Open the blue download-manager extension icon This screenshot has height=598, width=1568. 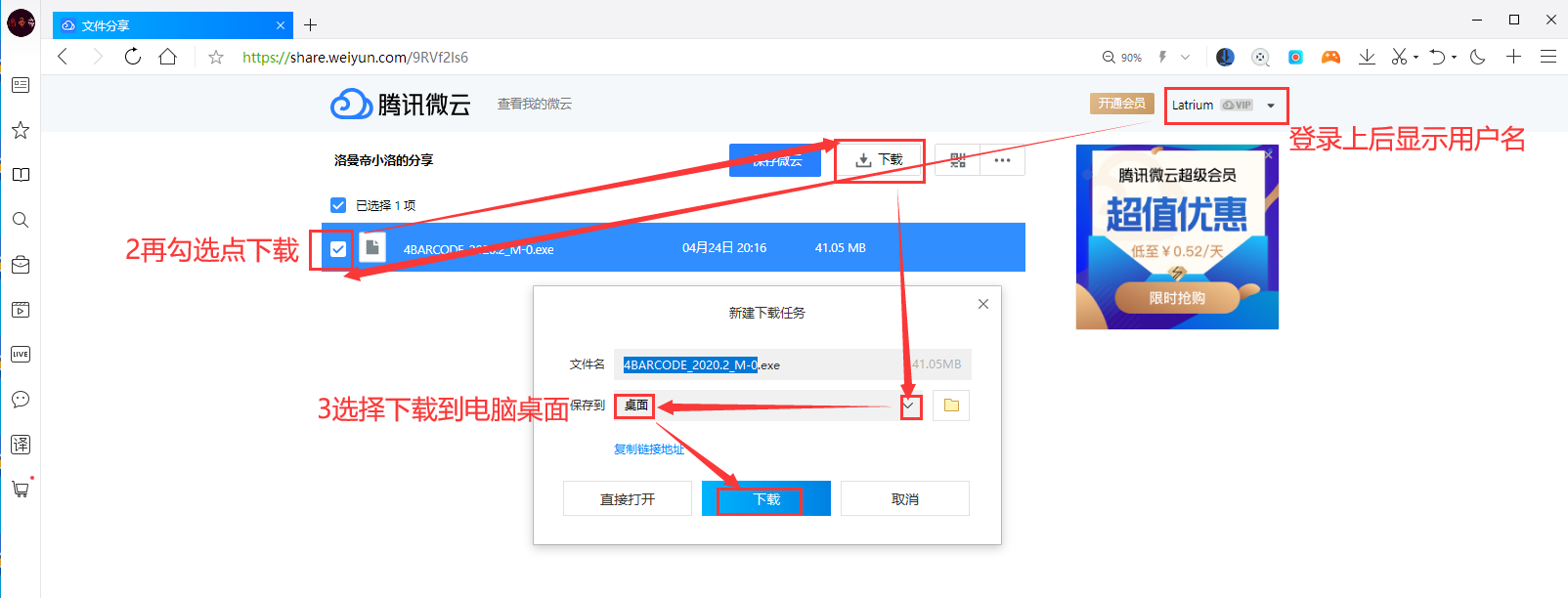[x=1225, y=57]
